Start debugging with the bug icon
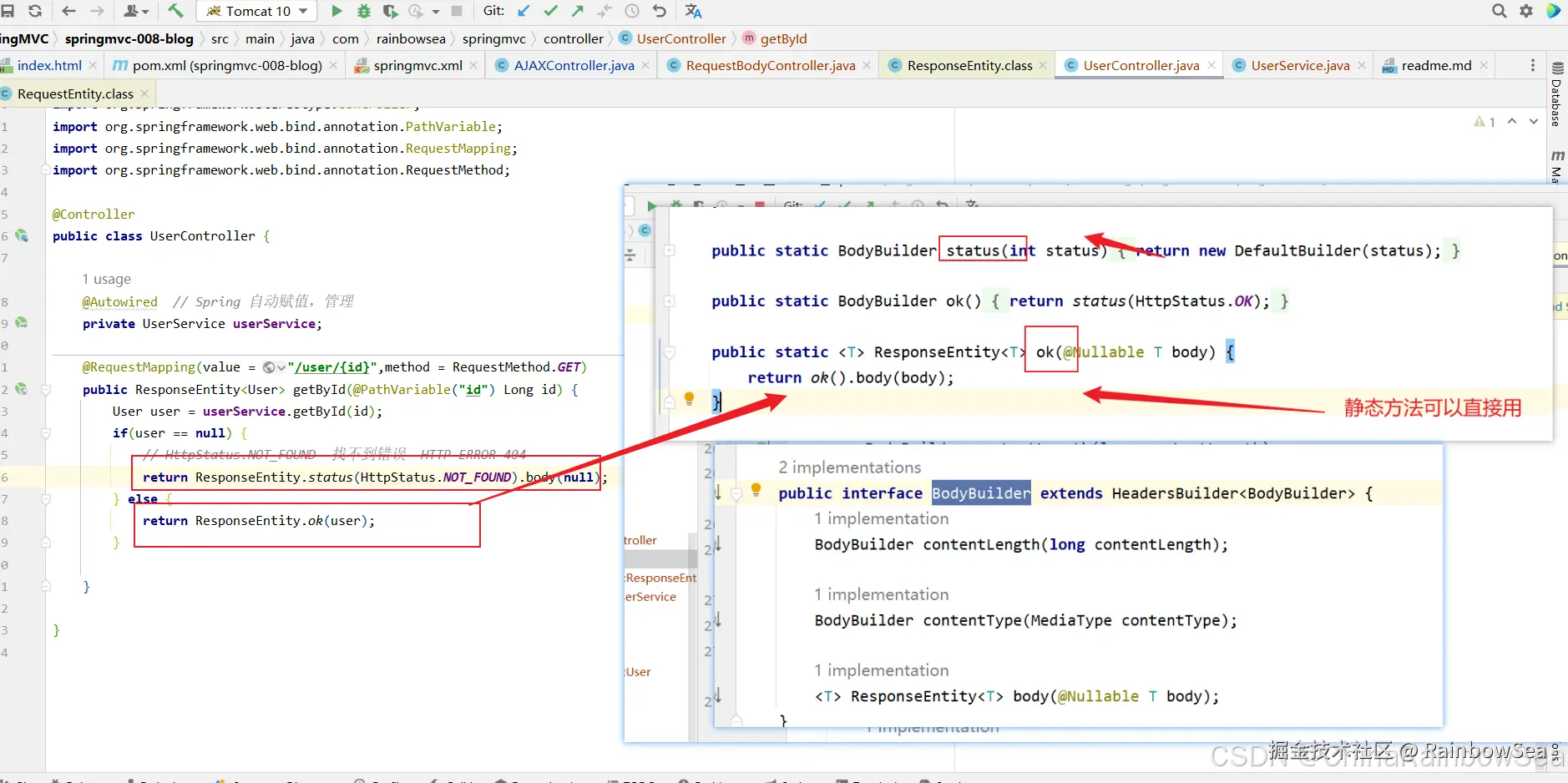 click(x=364, y=11)
